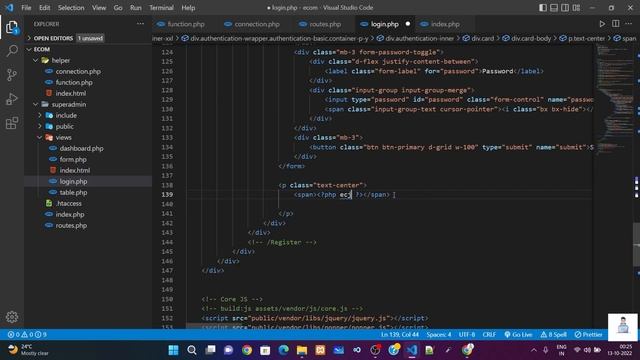The width and height of the screenshot is (640, 360).
Task: Open the Go menu
Action: tap(118, 8)
